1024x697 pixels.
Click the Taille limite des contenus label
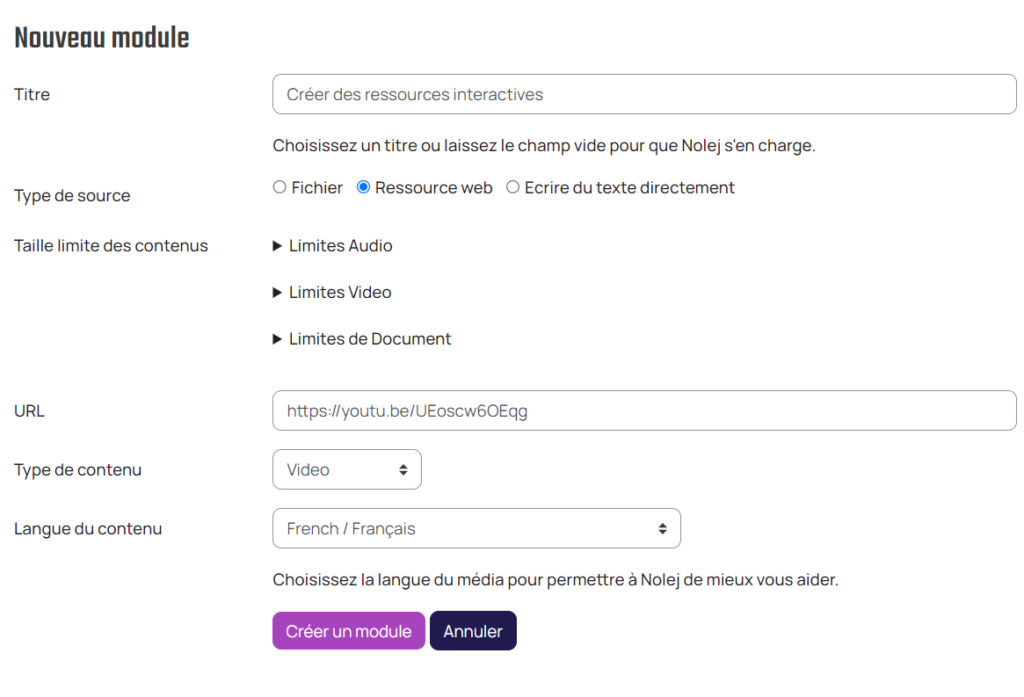[111, 246]
